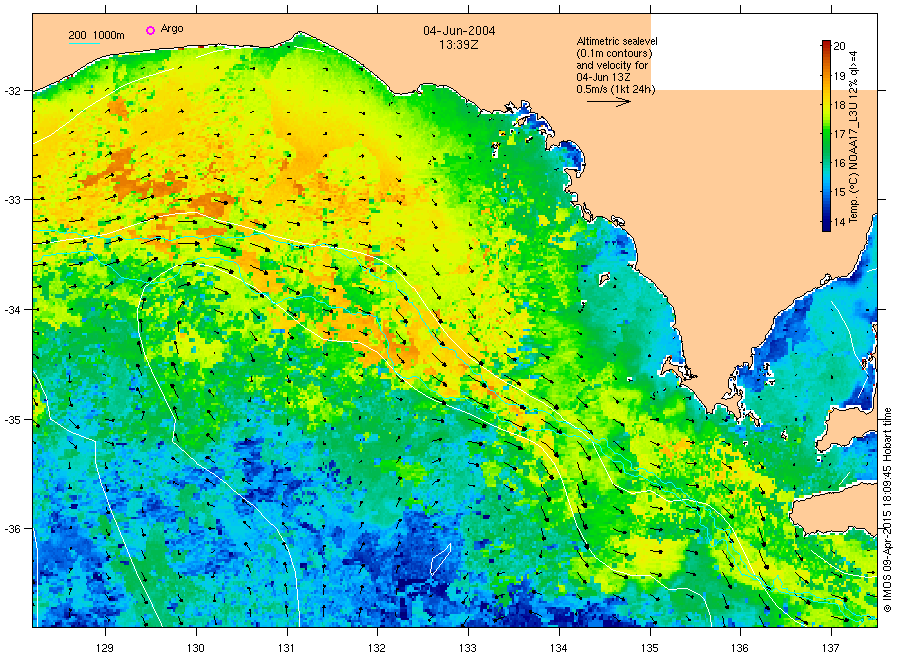Click the IMOS copyright timestamp text

point(887,510)
